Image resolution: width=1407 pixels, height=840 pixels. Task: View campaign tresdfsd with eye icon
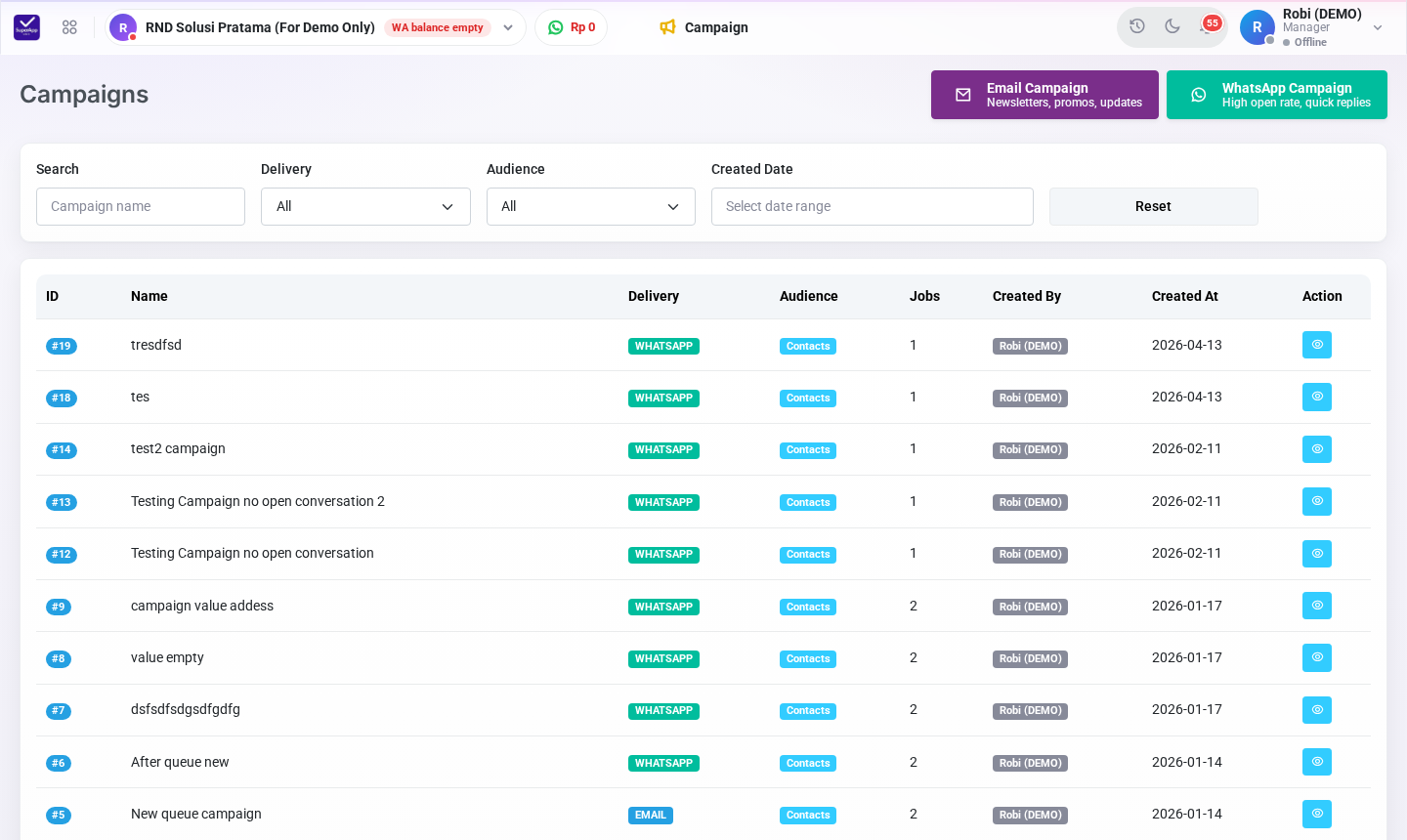[x=1317, y=345]
